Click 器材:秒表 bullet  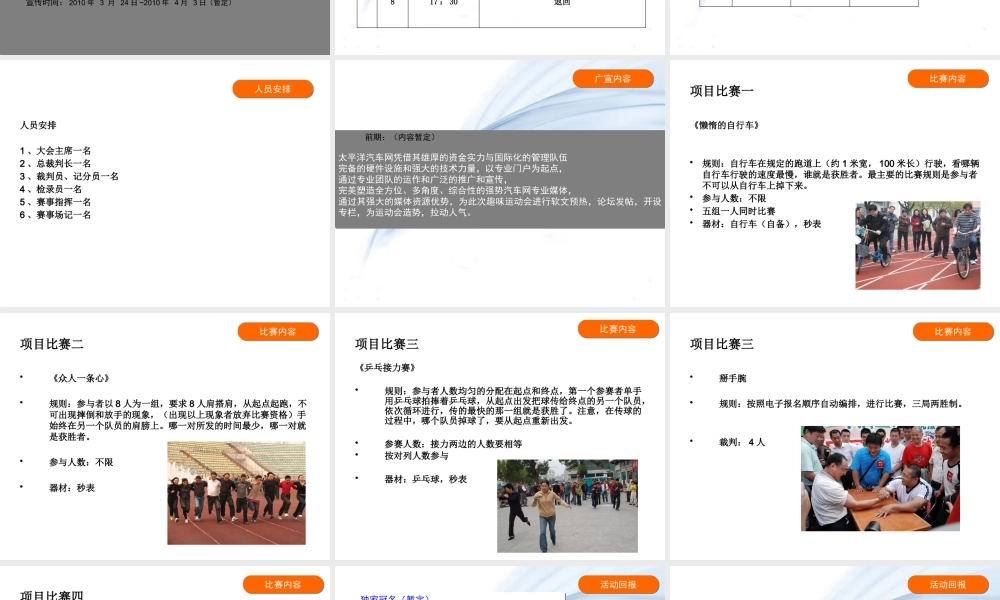point(72,488)
